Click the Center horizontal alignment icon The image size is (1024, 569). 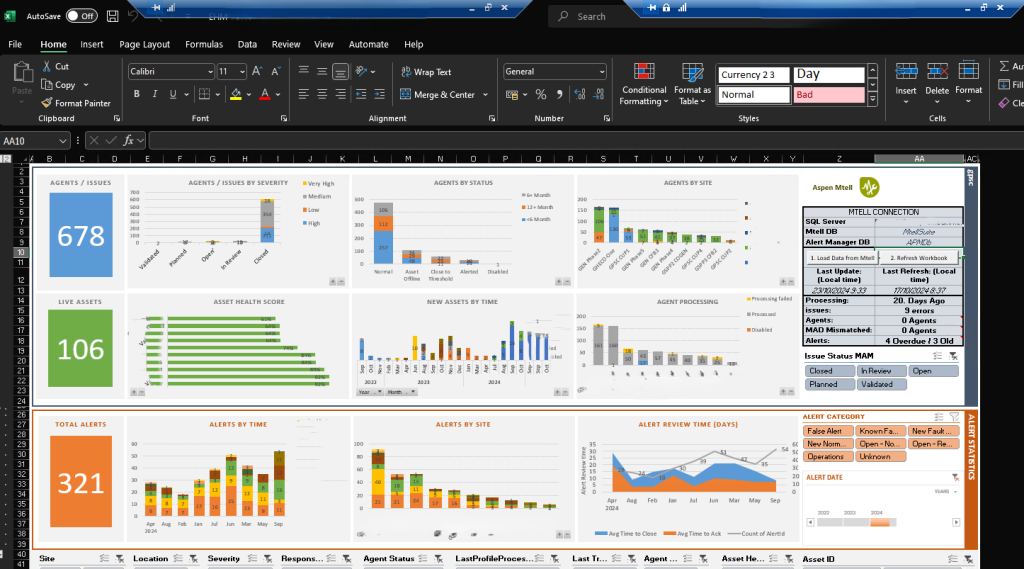[x=322, y=94]
